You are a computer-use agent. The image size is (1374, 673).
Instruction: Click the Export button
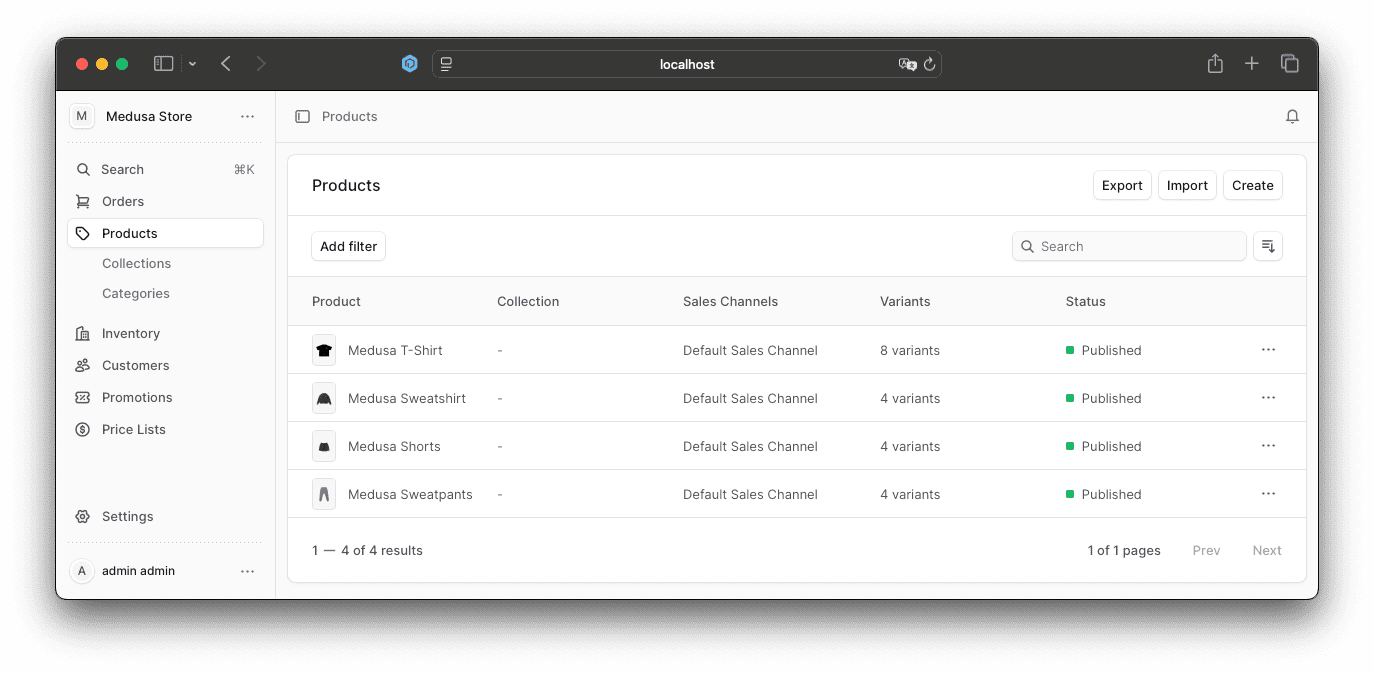1122,185
